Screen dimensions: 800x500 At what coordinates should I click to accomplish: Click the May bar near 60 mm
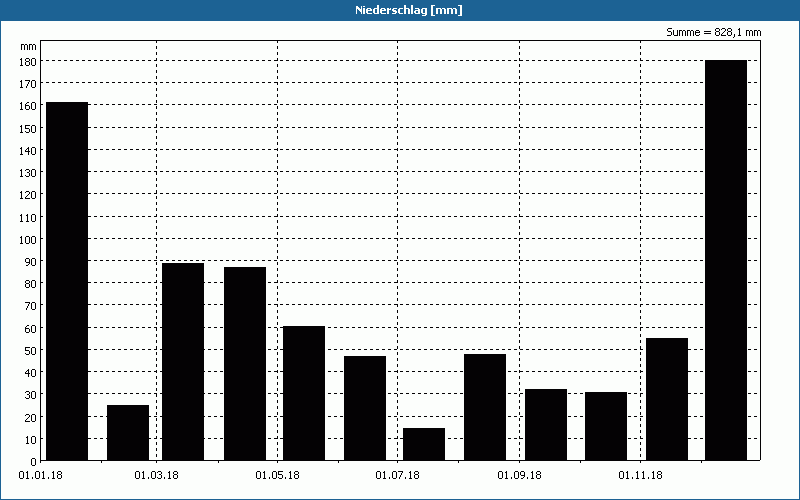click(304, 393)
